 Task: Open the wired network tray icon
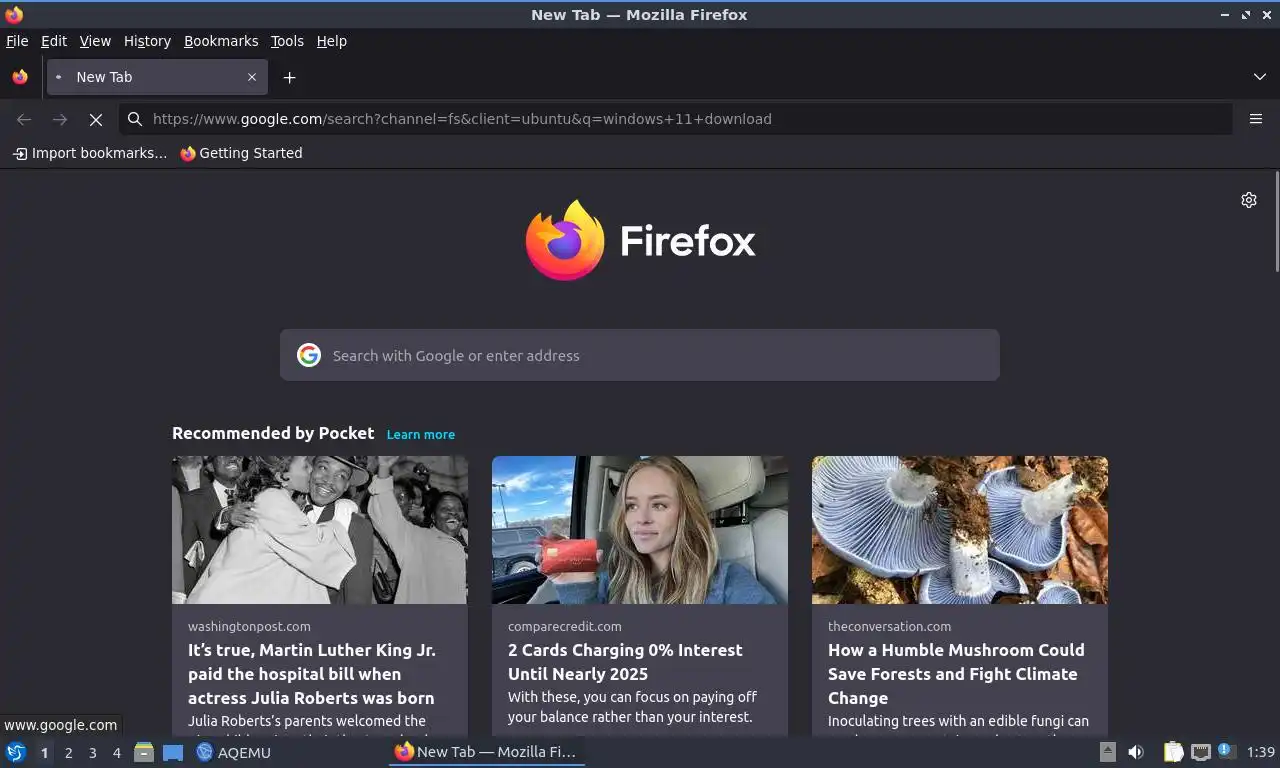(x=1201, y=752)
